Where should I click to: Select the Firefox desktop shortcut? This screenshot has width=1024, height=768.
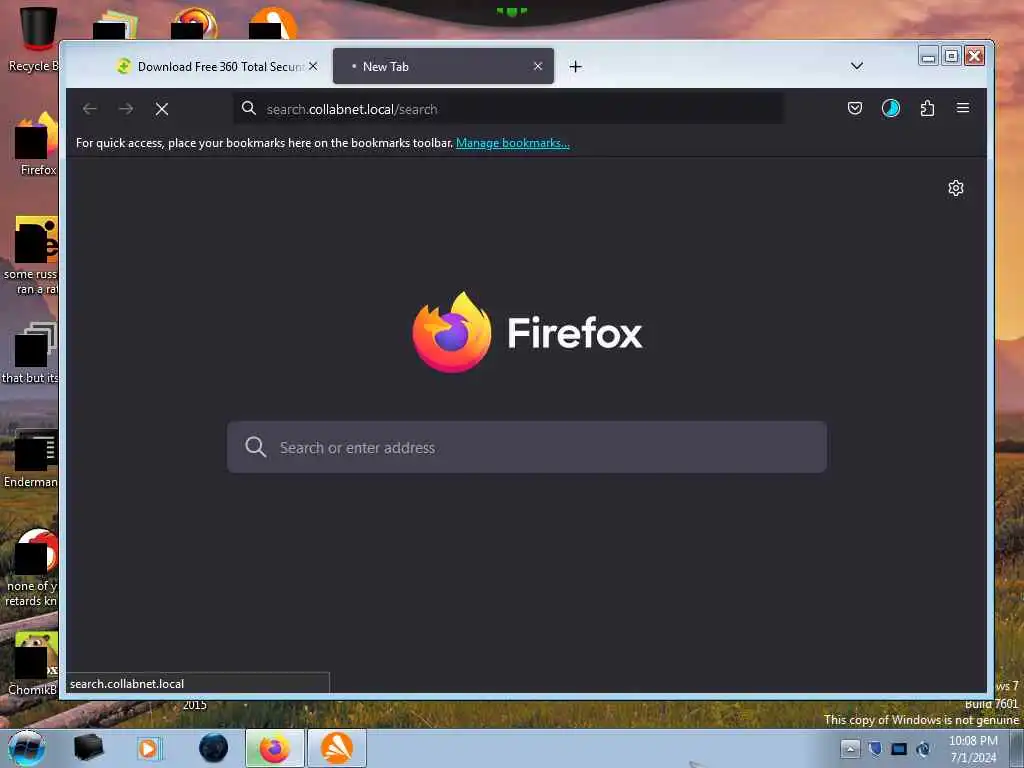(x=37, y=144)
